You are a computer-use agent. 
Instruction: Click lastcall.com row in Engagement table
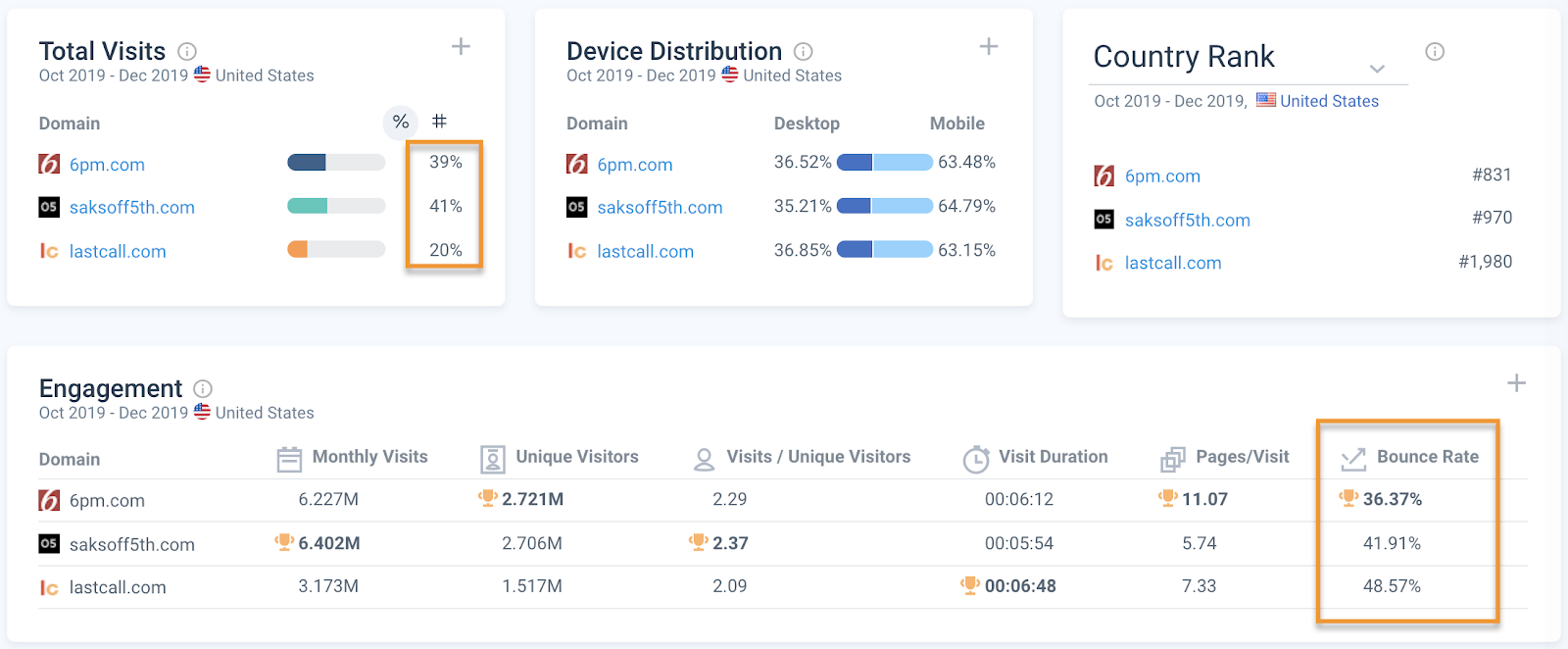783,587
